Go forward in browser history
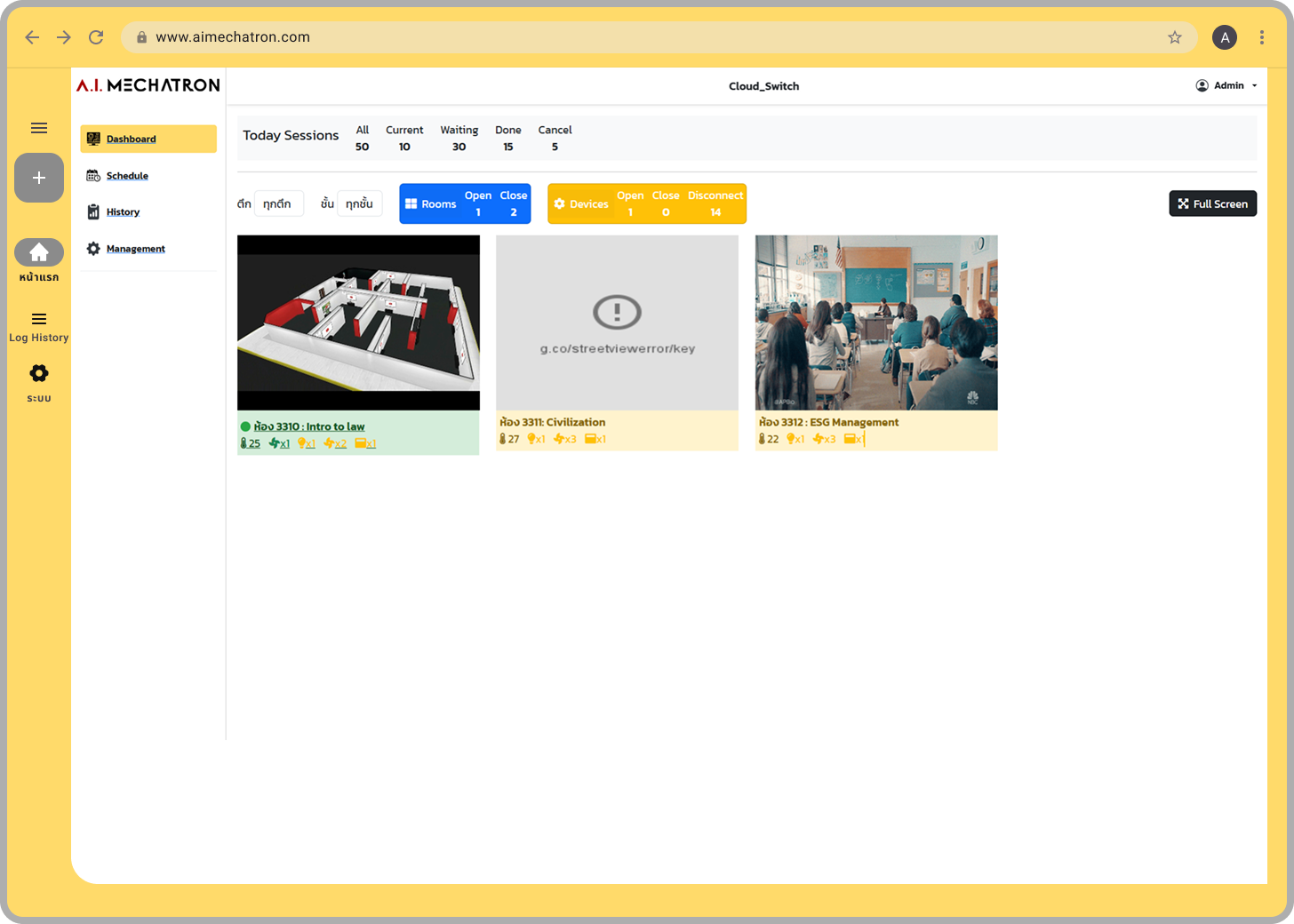Image resolution: width=1294 pixels, height=924 pixels. point(64,37)
